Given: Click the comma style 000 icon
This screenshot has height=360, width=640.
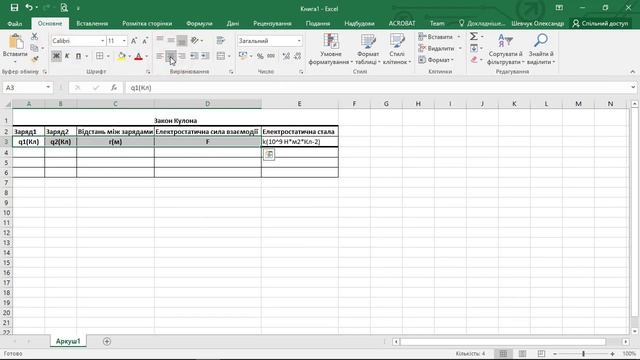Looking at the screenshot, I should tap(271, 56).
